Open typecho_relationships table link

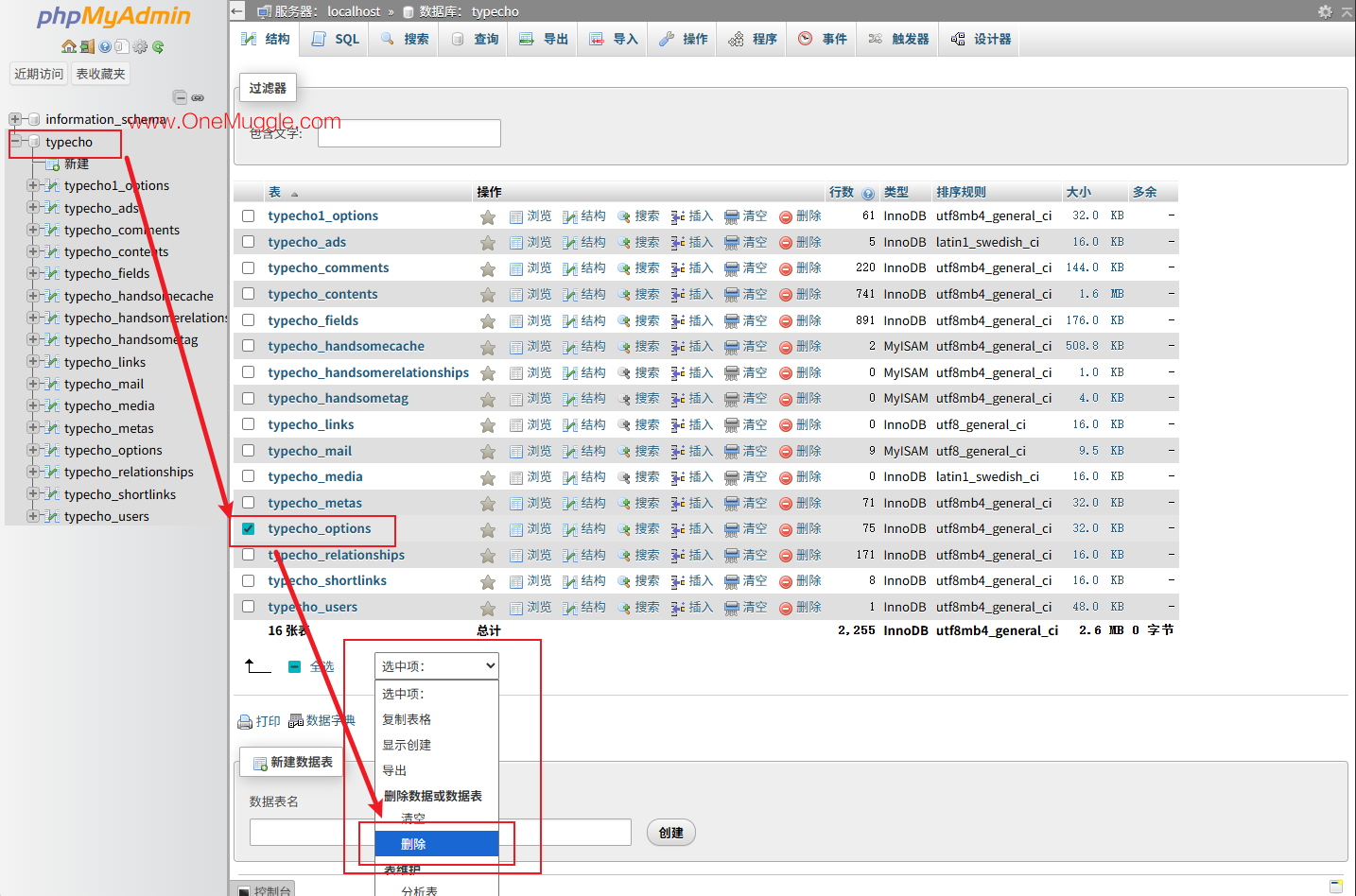pos(336,555)
